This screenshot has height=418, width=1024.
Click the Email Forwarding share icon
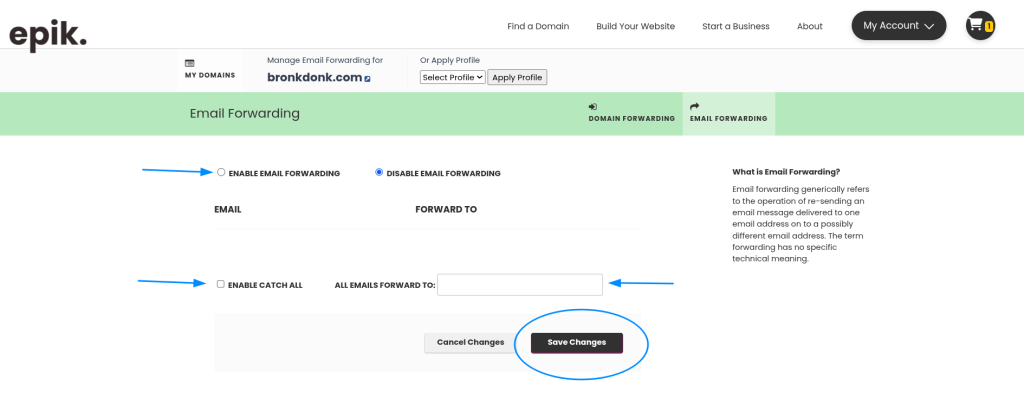[695, 106]
